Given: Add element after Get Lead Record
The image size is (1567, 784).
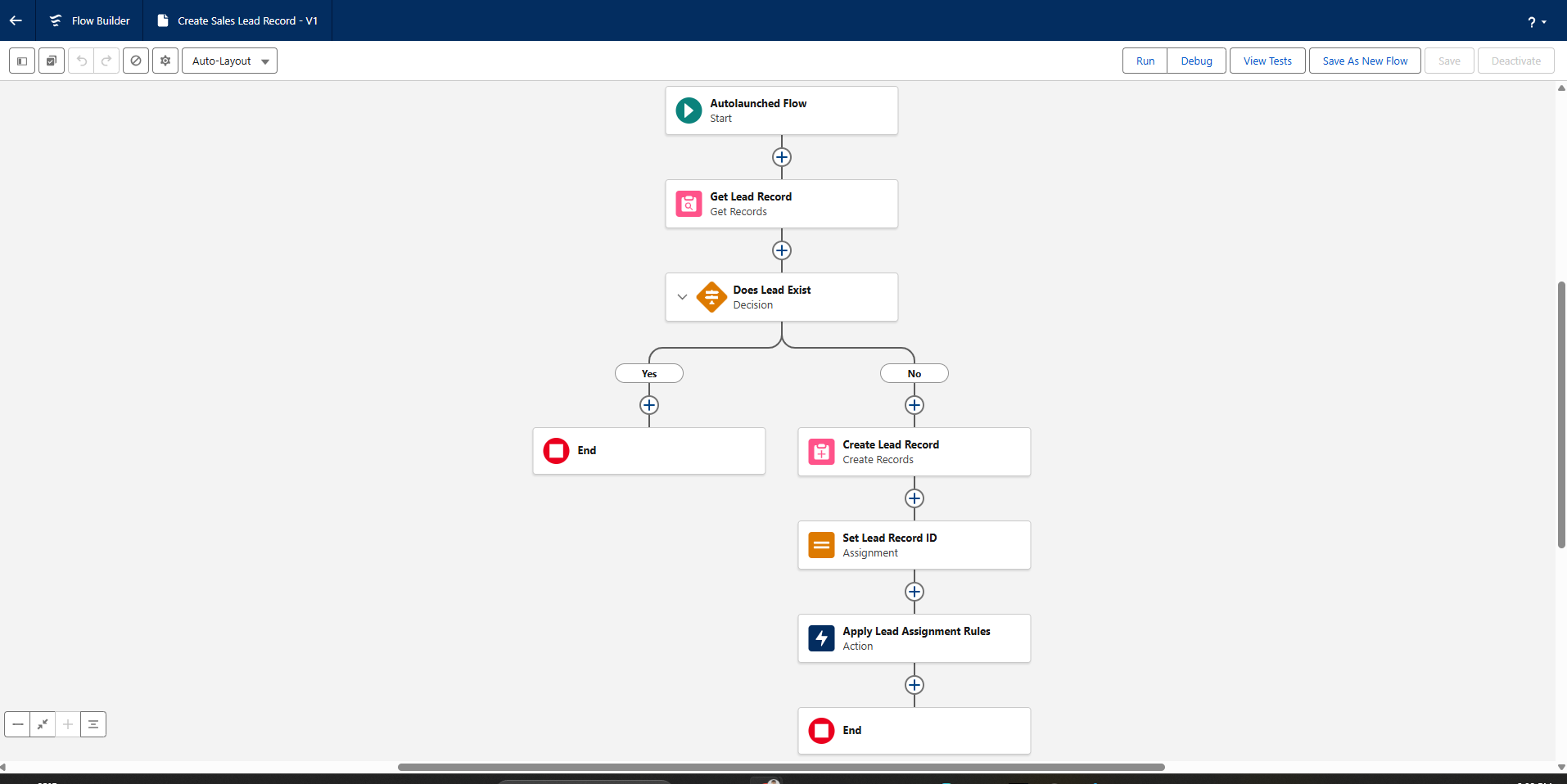Looking at the screenshot, I should (x=782, y=250).
